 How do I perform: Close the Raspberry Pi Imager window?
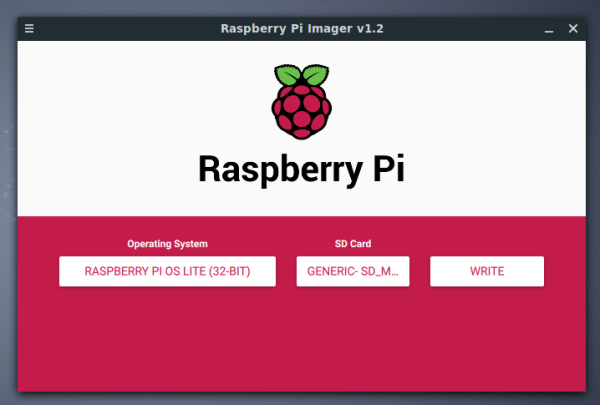[573, 28]
